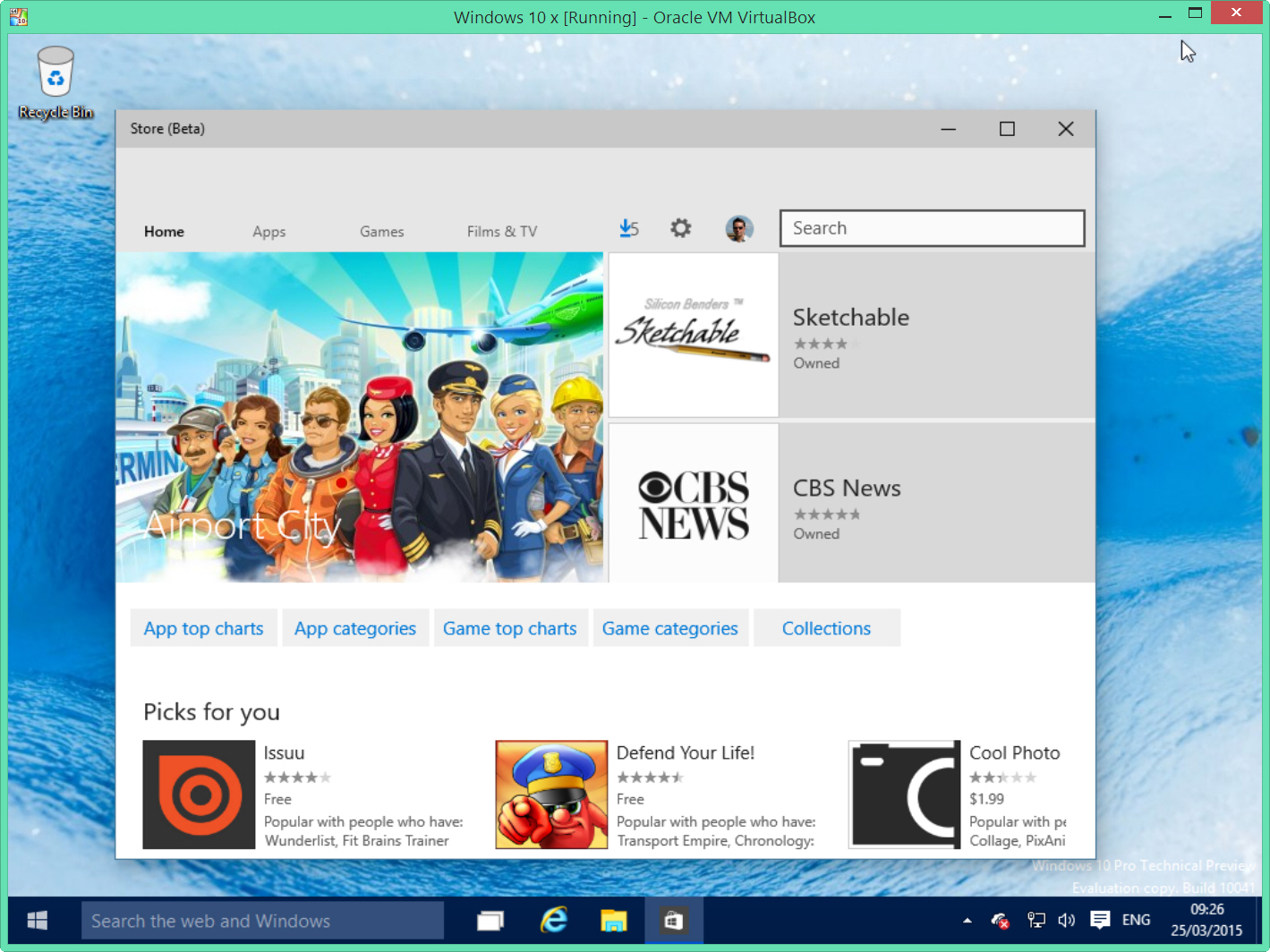This screenshot has height=952, width=1270.
Task: Show hidden tray icons arrow
Action: tap(967, 920)
